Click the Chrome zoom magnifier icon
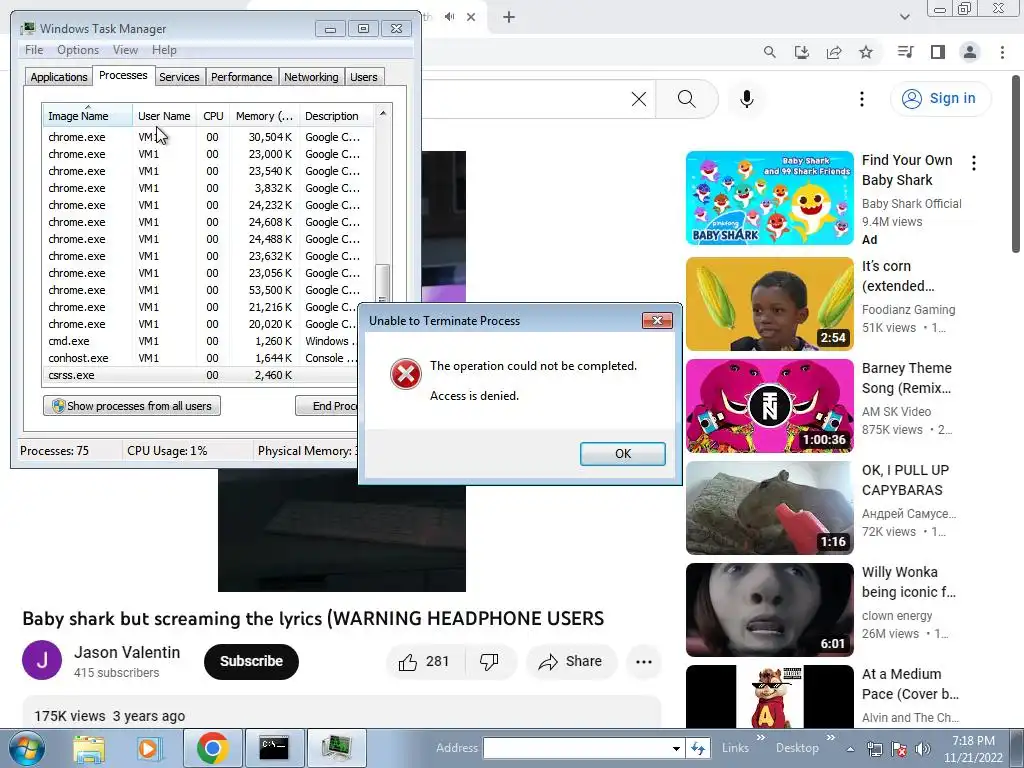This screenshot has height=768, width=1024. tap(770, 52)
